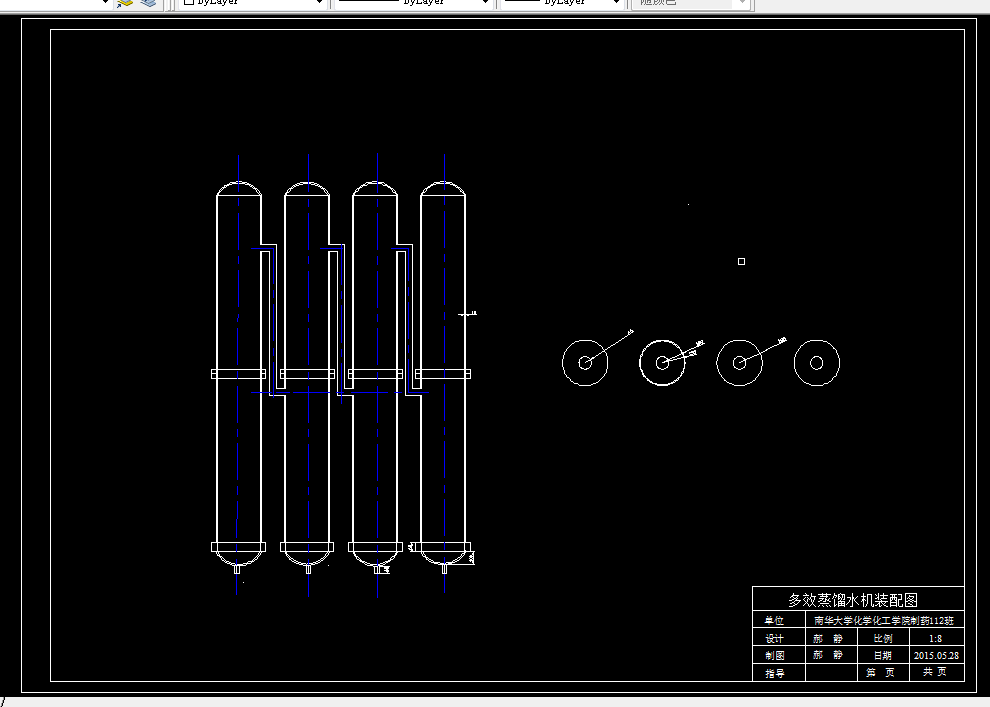This screenshot has height=707, width=990.
Task: Open the color ByLayer dropdown
Action: point(253,3)
